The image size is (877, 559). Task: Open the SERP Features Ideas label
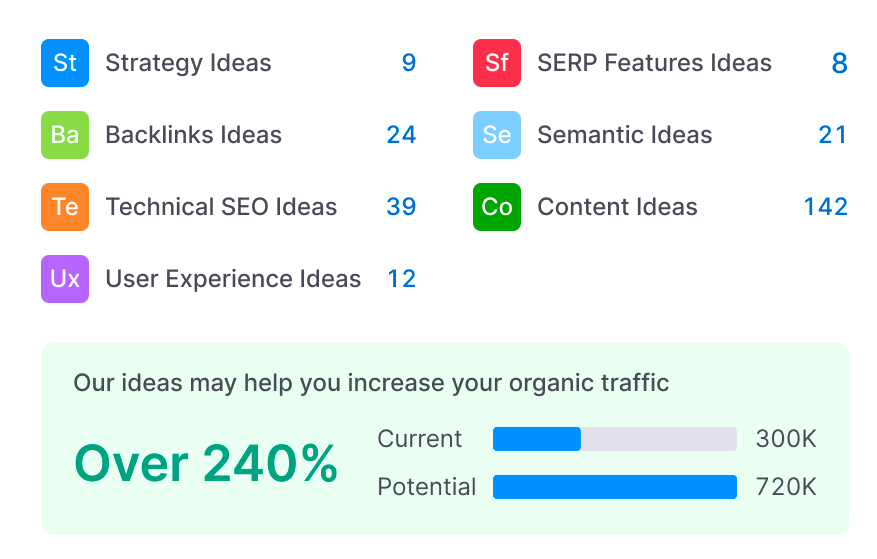pyautogui.click(x=654, y=63)
